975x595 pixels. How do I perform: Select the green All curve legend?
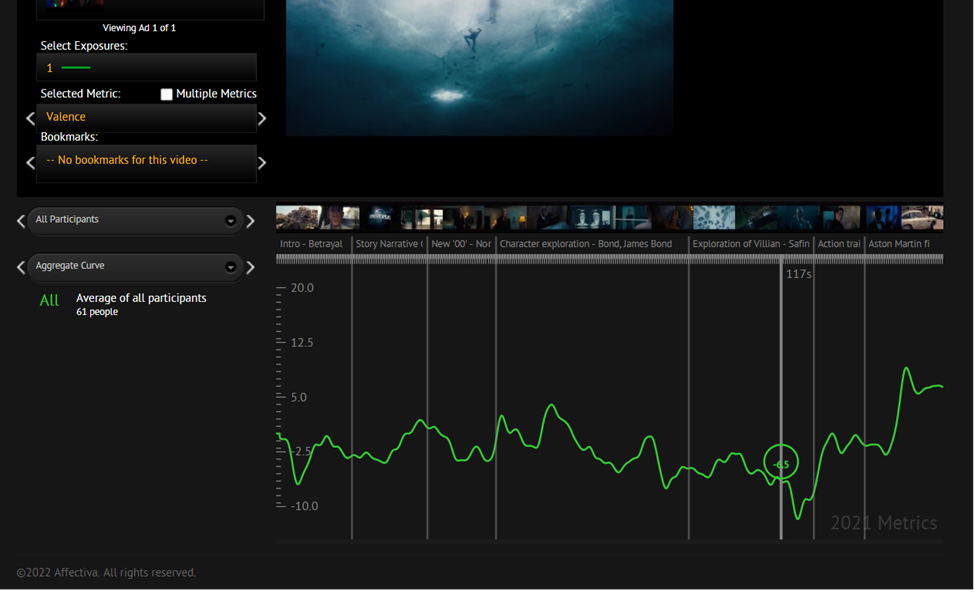49,301
